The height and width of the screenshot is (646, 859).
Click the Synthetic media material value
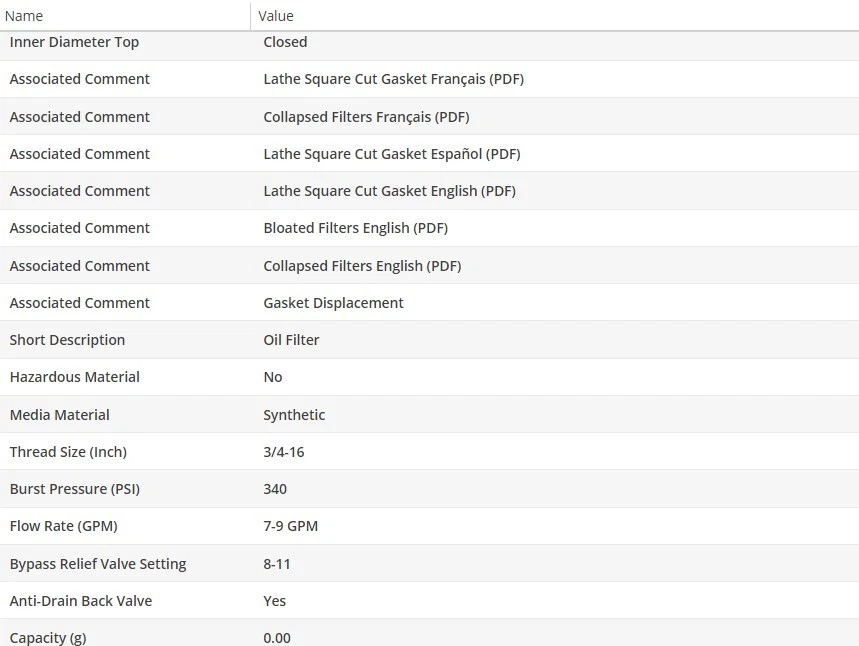point(294,415)
